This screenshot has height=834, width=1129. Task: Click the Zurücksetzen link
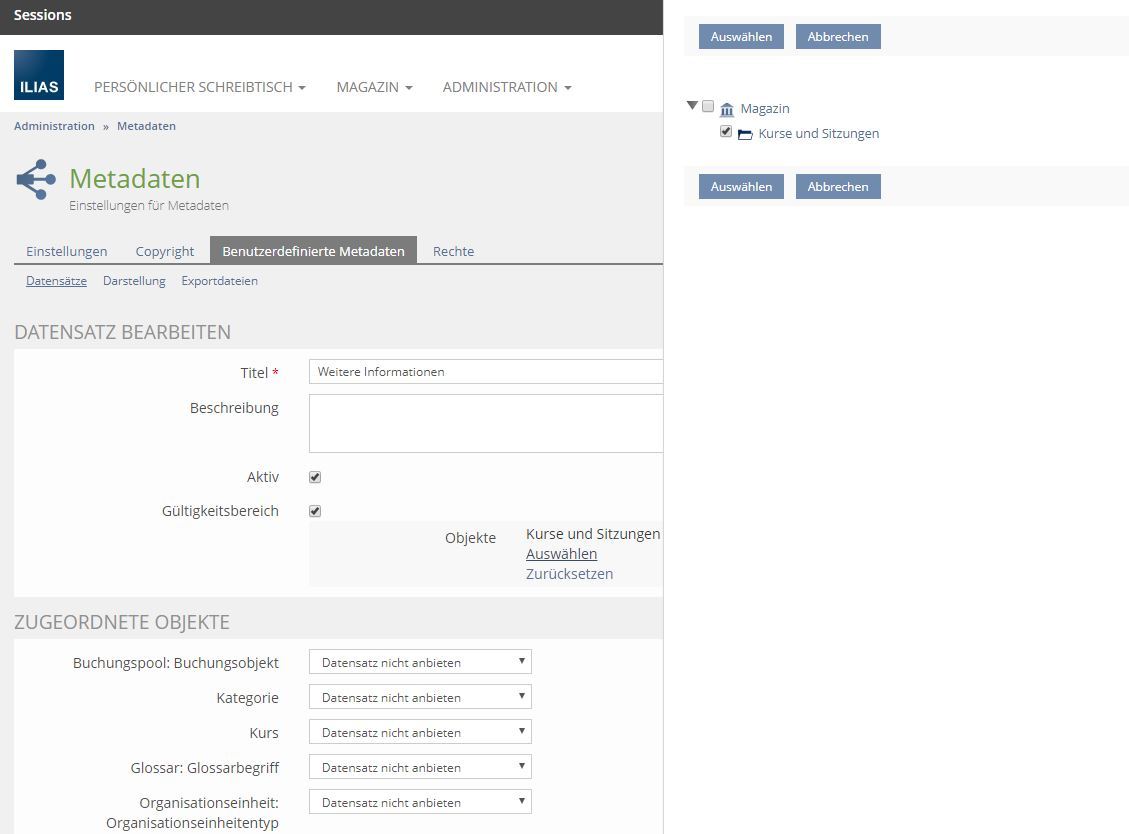(x=569, y=574)
